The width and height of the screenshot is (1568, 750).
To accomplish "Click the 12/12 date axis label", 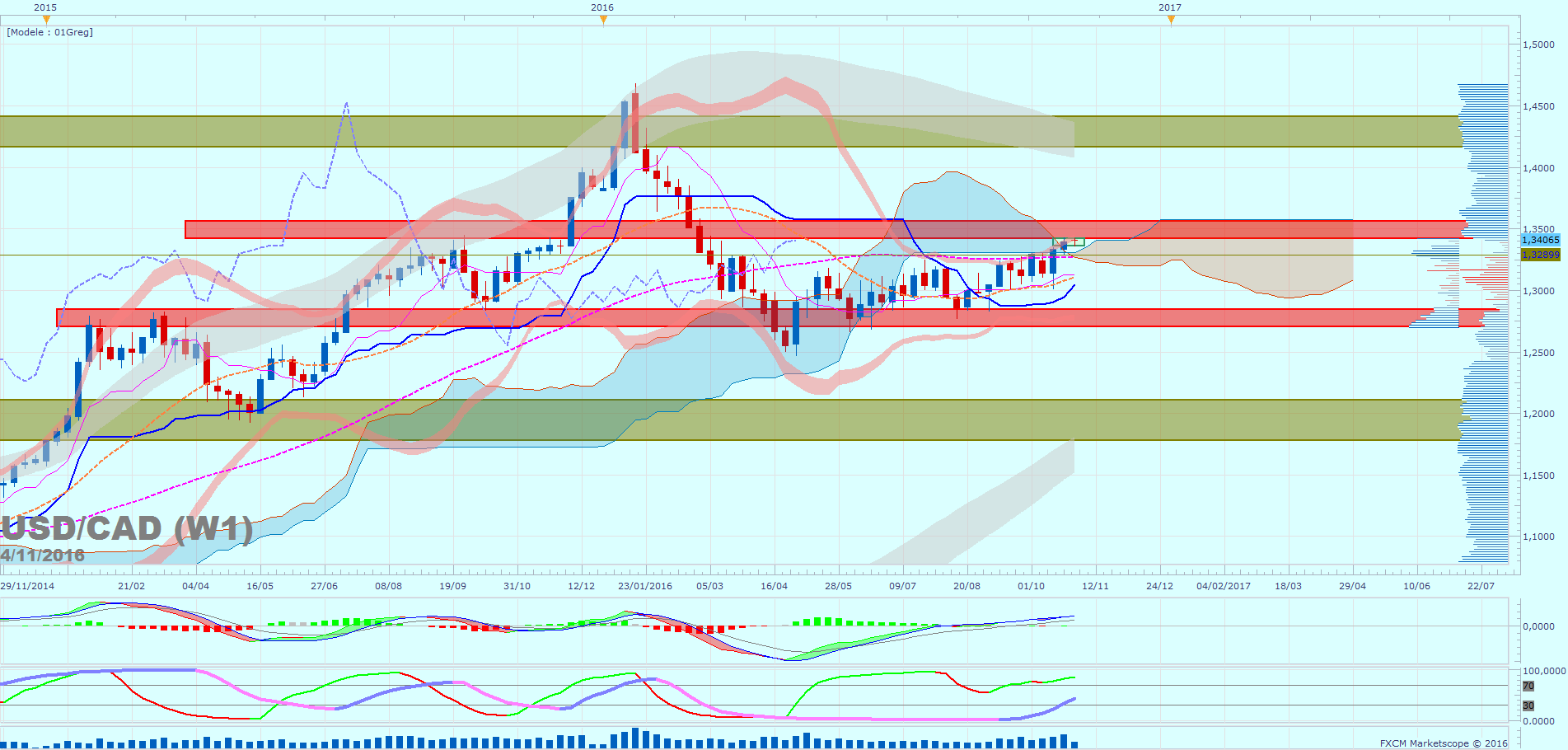I will tap(582, 586).
